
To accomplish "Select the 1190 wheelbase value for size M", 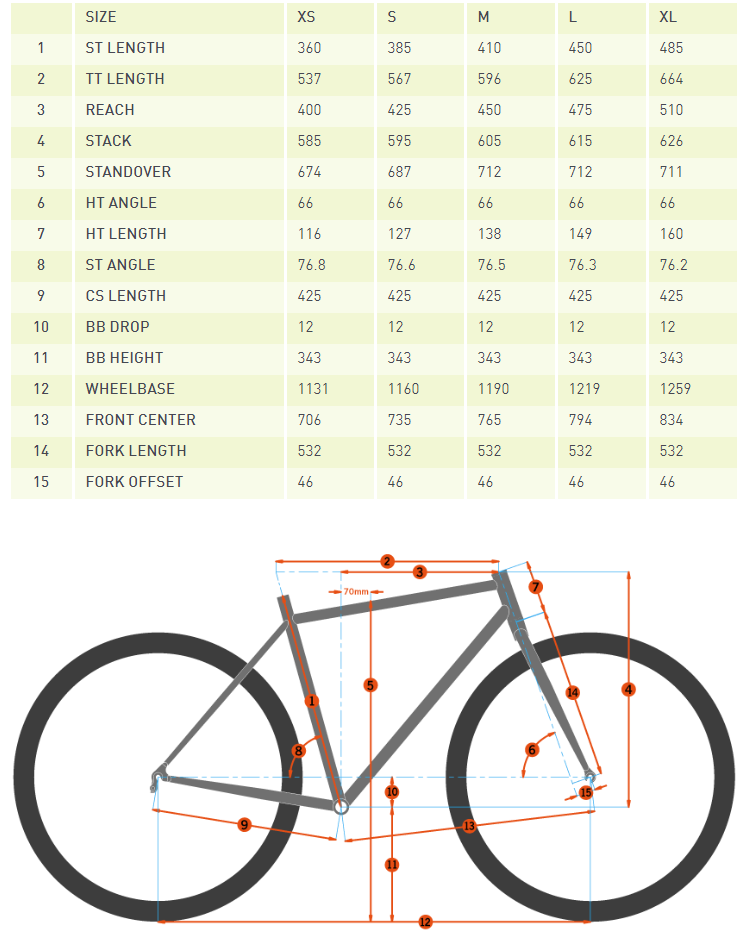I will pyautogui.click(x=493, y=389).
